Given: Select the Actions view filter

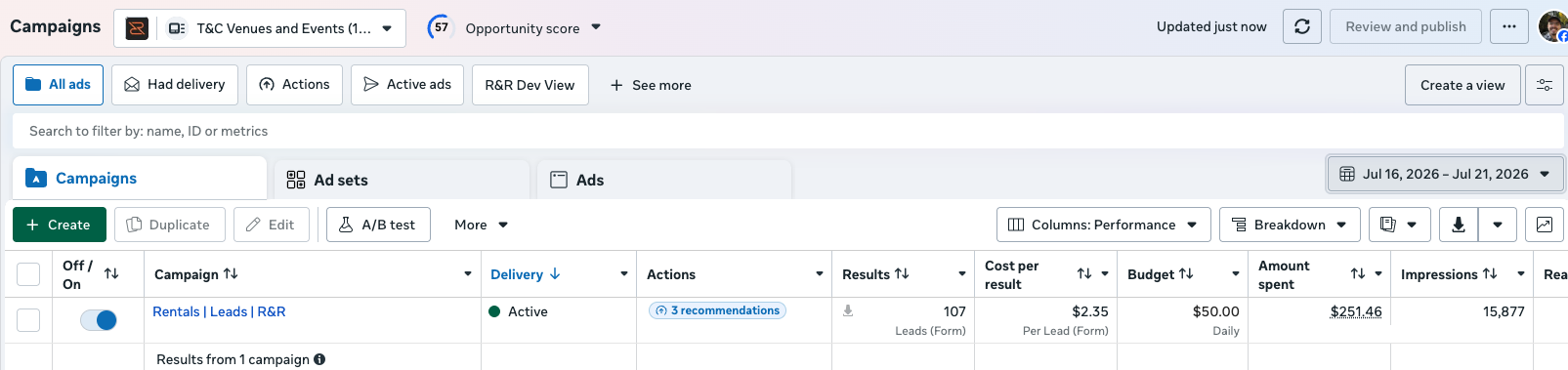Looking at the screenshot, I should coord(294,85).
